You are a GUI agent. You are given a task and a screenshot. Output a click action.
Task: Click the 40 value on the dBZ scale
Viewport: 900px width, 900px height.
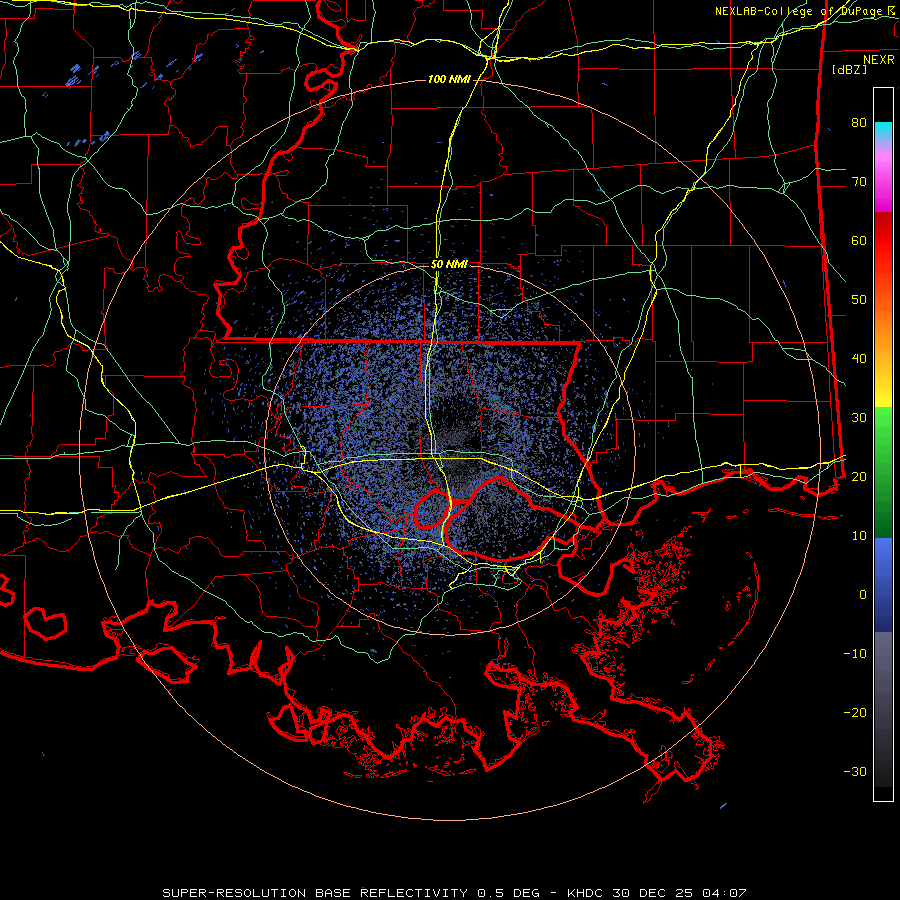[x=859, y=359]
